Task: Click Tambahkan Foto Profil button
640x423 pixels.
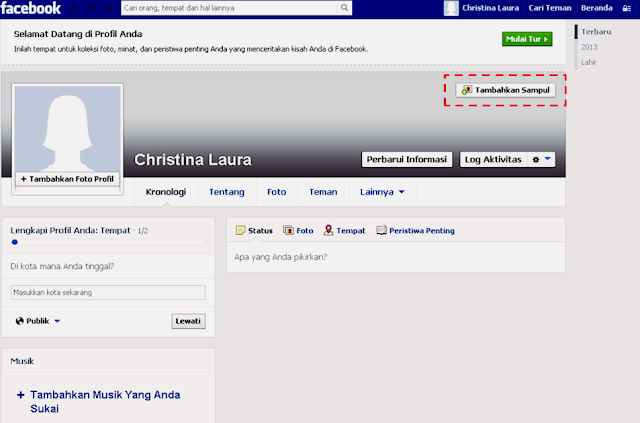Action: click(67, 179)
